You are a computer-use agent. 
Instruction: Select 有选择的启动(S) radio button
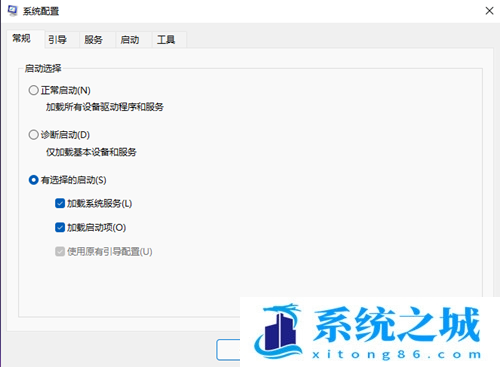click(33, 180)
